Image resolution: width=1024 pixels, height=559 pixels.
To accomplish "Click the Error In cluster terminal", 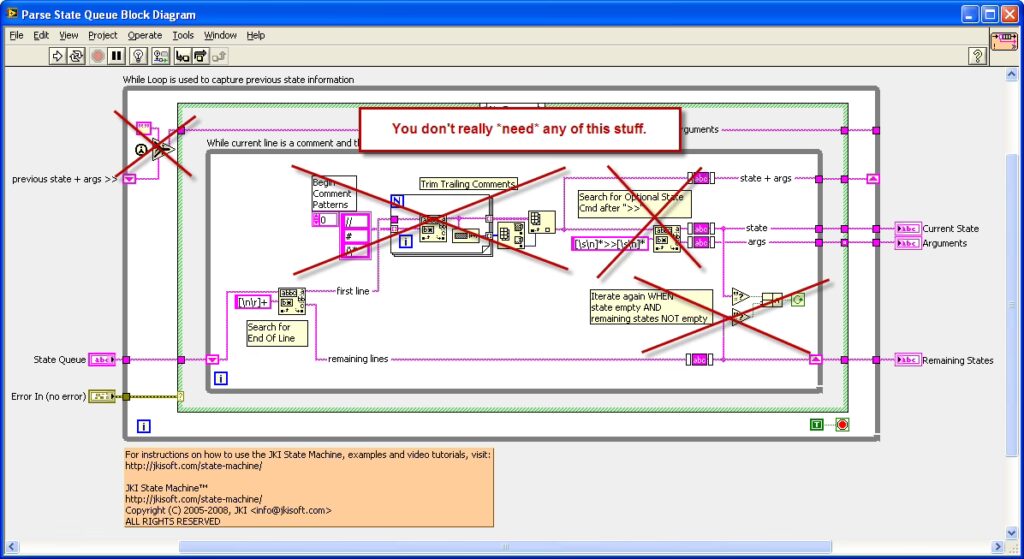I will pos(102,396).
